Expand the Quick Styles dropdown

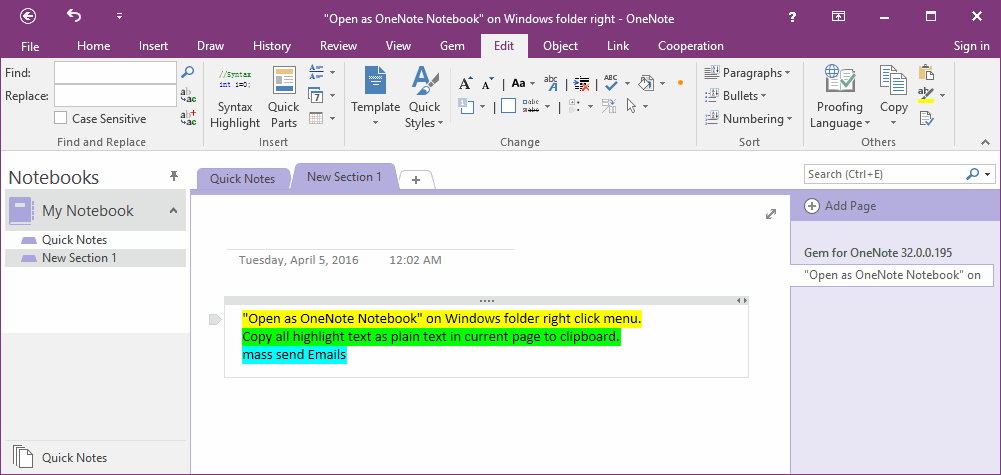click(440, 123)
